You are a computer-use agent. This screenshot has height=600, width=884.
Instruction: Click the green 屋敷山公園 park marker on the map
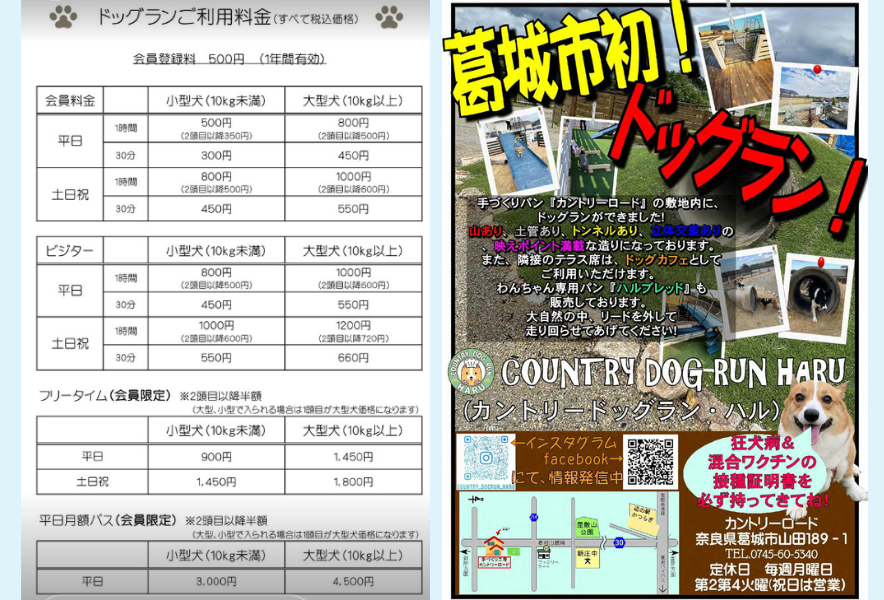(x=586, y=528)
